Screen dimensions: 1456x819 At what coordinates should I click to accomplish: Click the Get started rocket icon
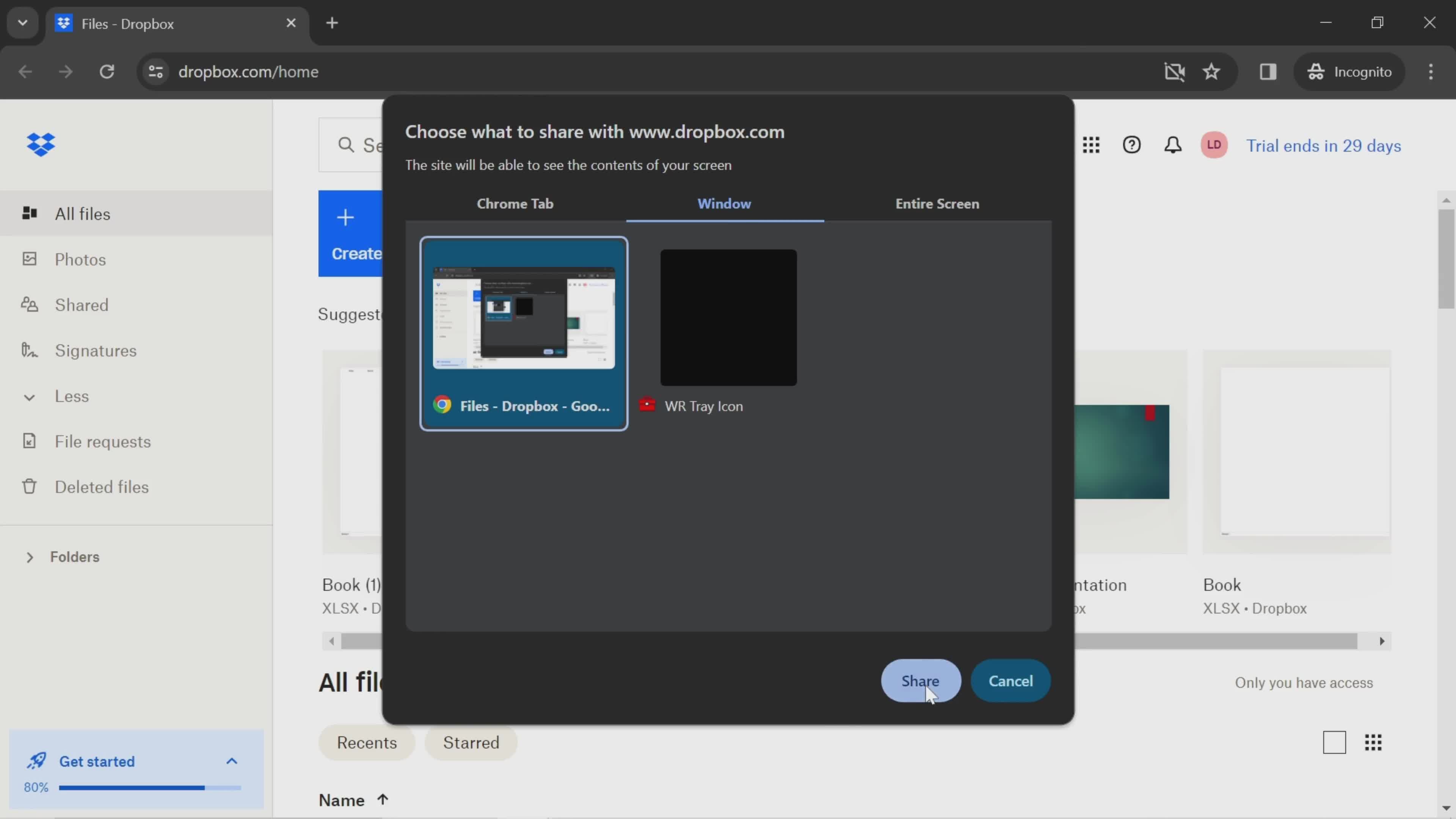37,761
